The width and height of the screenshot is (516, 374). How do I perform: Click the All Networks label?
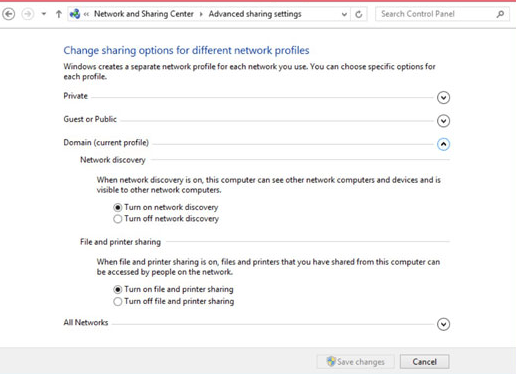pyautogui.click(x=86, y=322)
